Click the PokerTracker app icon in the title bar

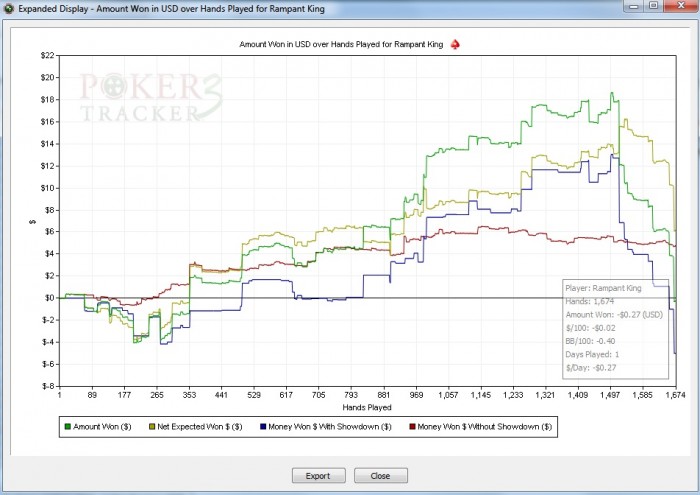point(8,8)
